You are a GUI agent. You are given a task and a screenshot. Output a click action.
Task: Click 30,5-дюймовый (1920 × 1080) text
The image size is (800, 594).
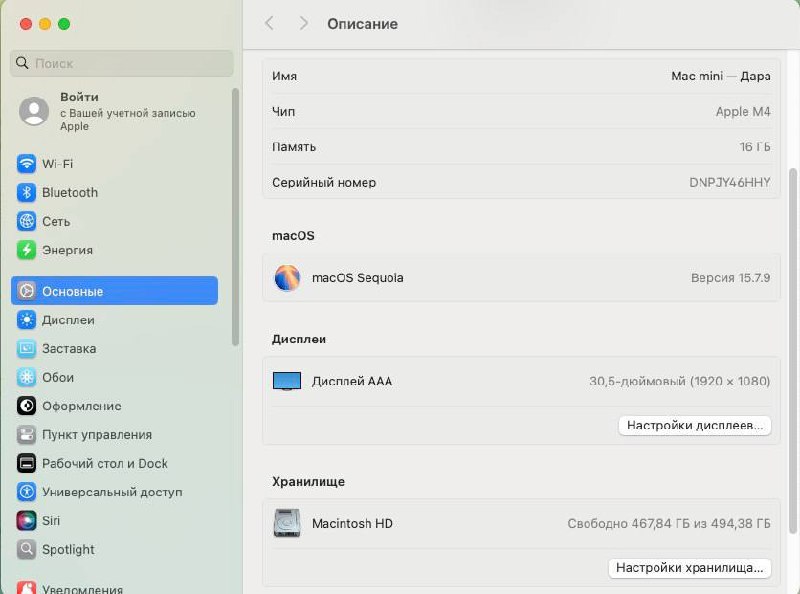(680, 381)
